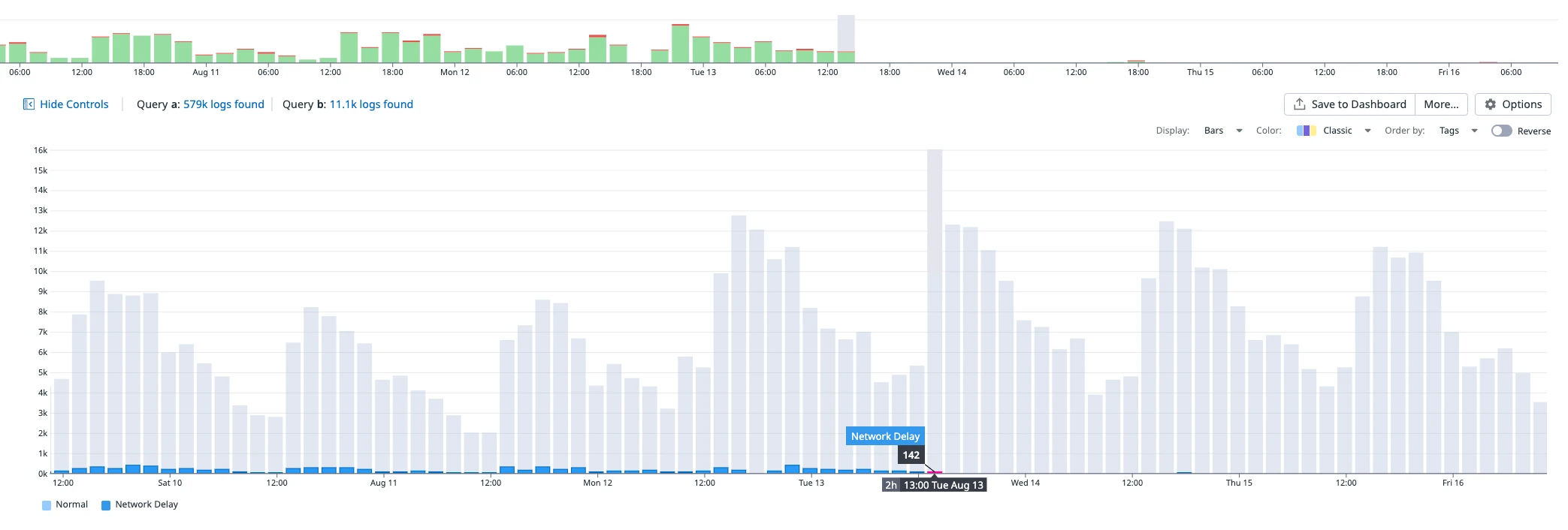Click the Normal legend color square
The image size is (1568, 530).
pyautogui.click(x=47, y=505)
